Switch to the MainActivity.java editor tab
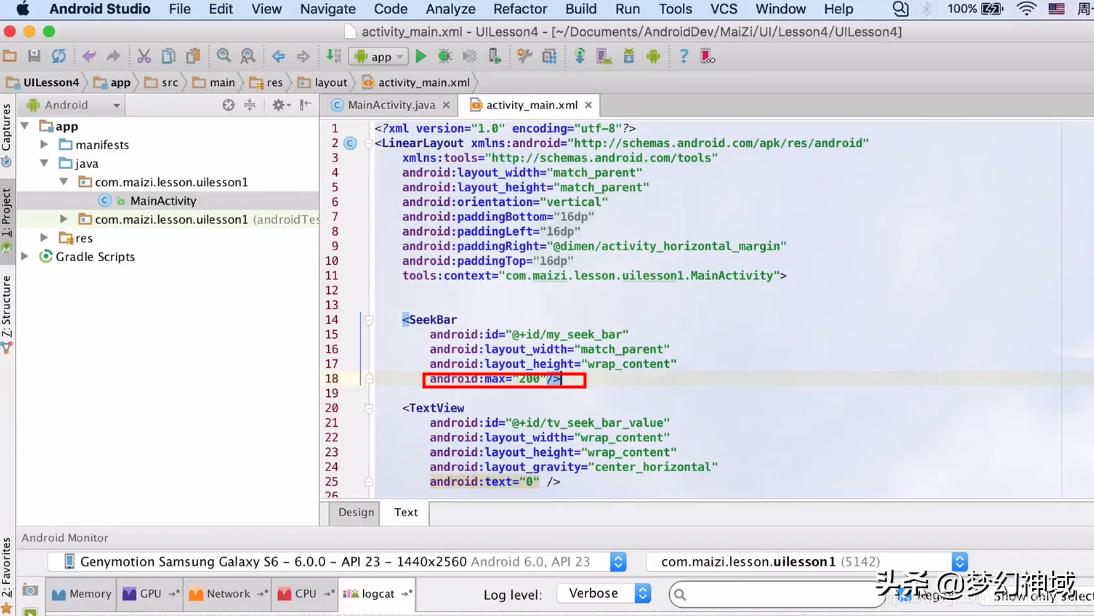 point(390,105)
